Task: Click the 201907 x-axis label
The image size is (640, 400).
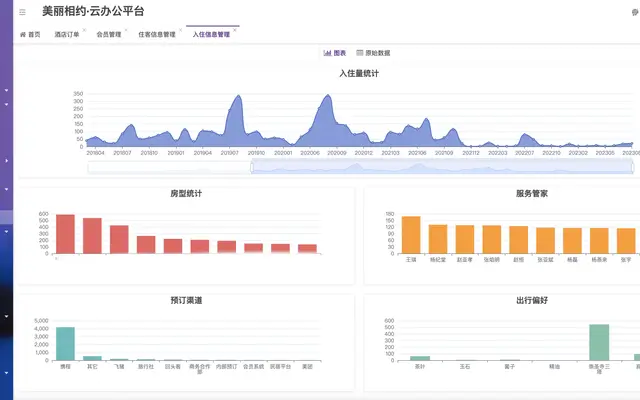Action: [x=229, y=153]
